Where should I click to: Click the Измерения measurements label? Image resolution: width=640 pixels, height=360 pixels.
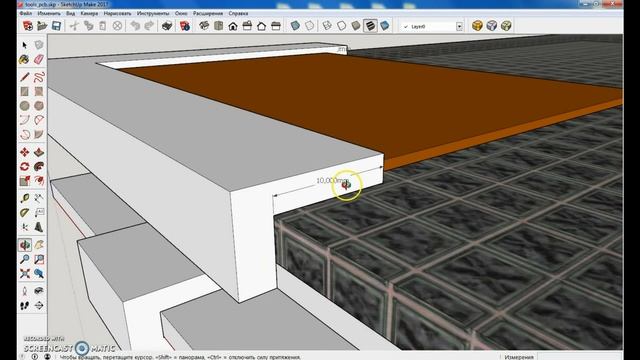(x=519, y=357)
